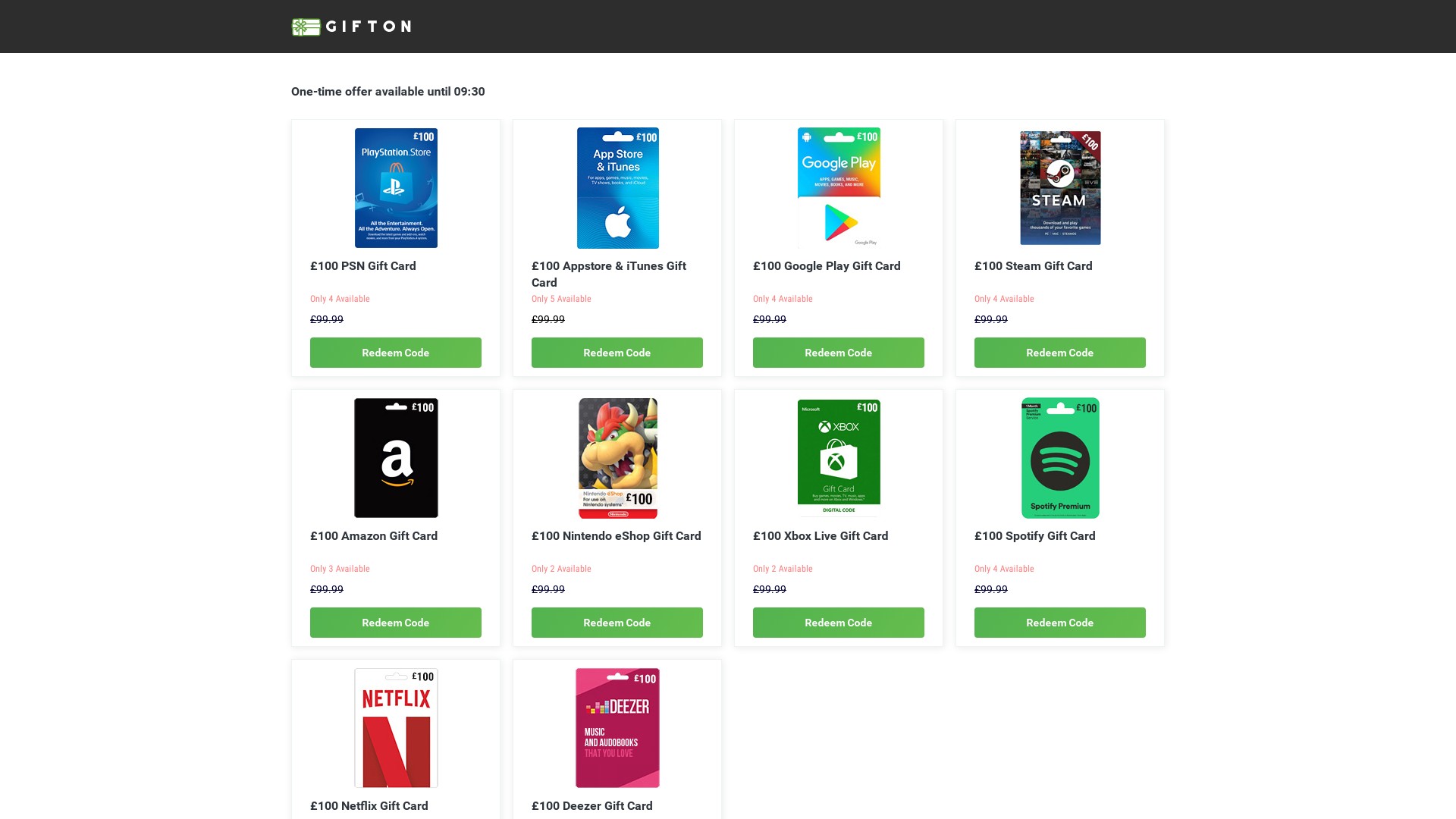The height and width of the screenshot is (819, 1456).
Task: Select £100 Steam Gift Card title
Action: coord(1034,266)
